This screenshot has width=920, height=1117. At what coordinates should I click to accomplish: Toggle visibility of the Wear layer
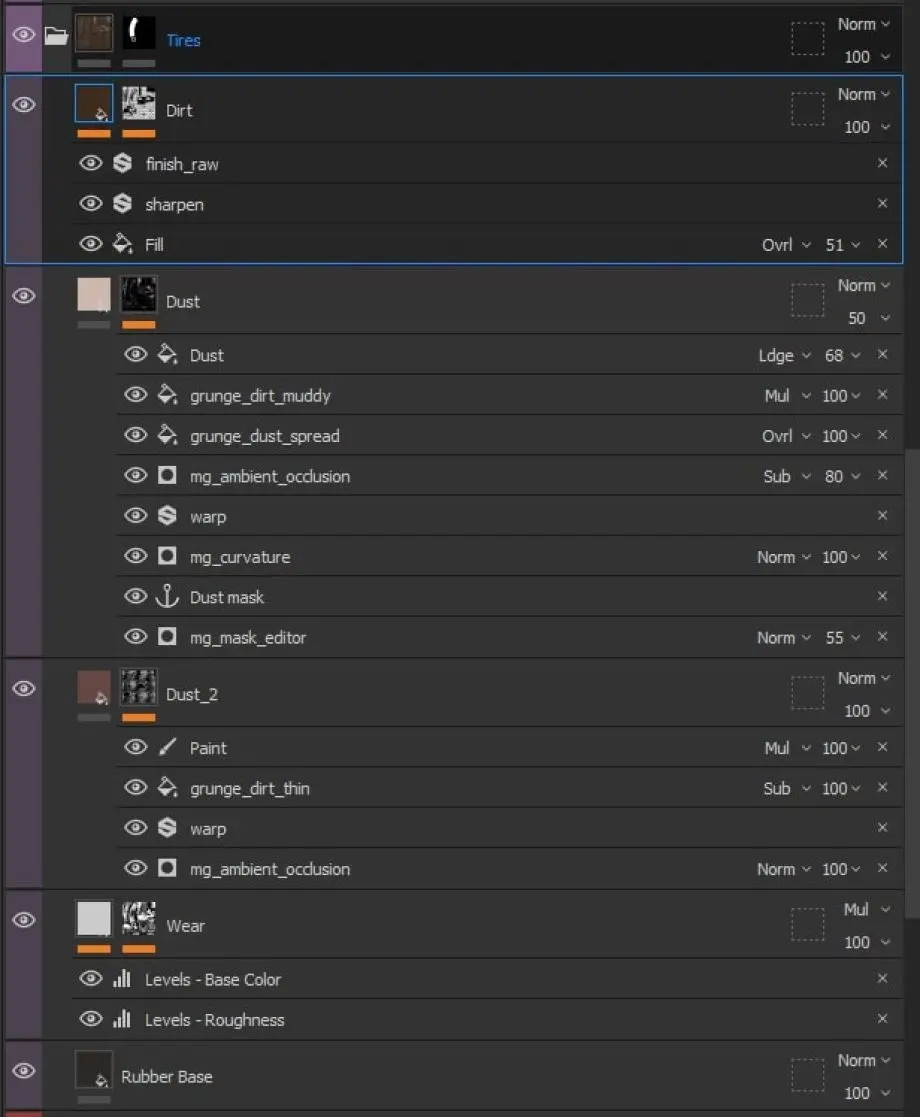tap(24, 920)
